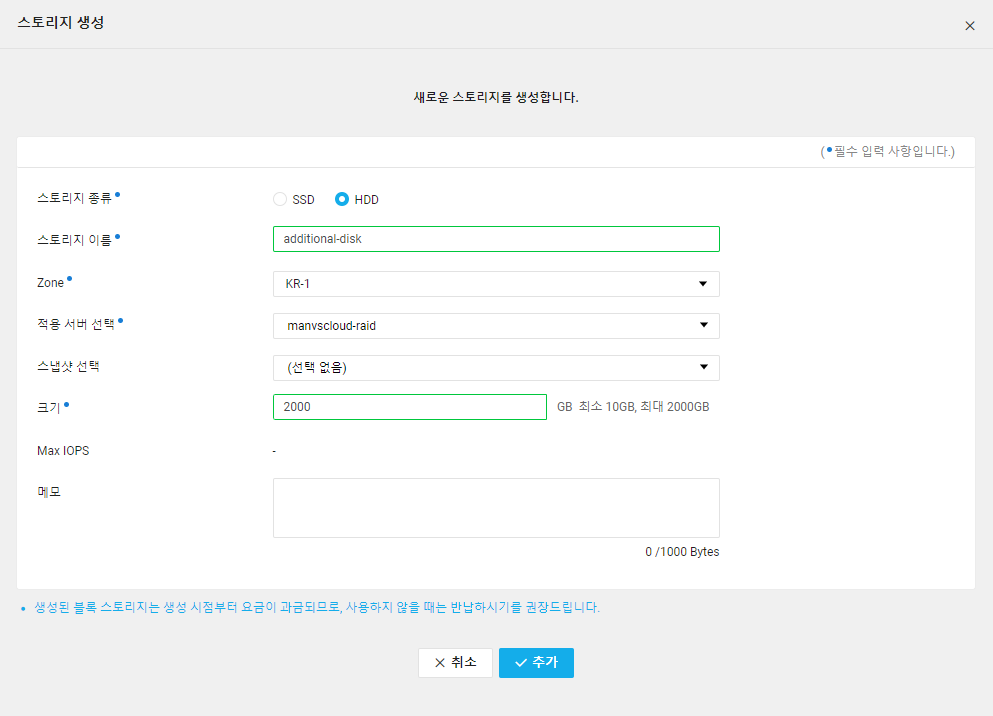This screenshot has height=716, width=993.
Task: Click the HDD label text
Action: tap(366, 200)
